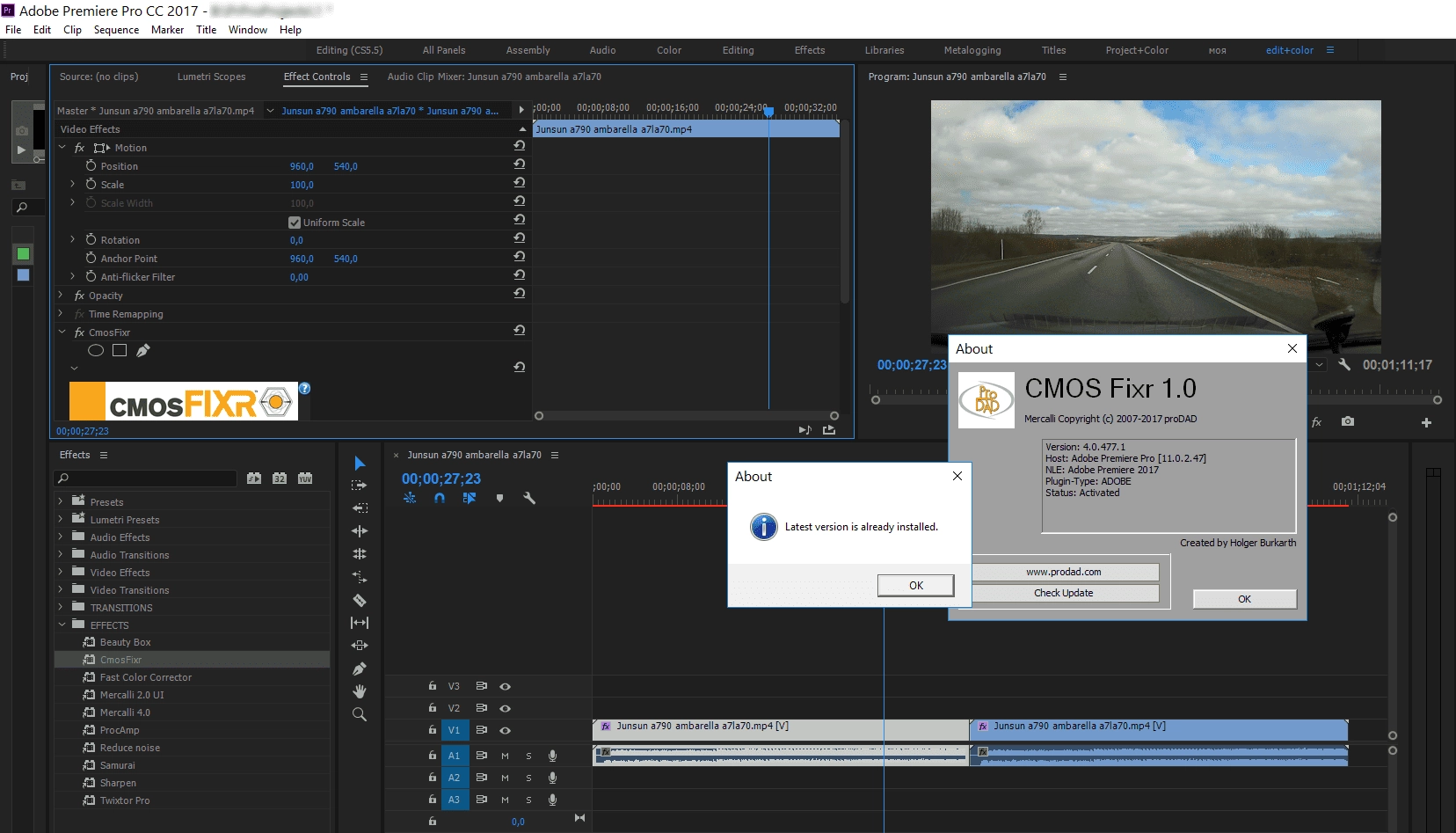1456x833 pixels.
Task: Click the Effects panel search field
Action: coord(146,479)
